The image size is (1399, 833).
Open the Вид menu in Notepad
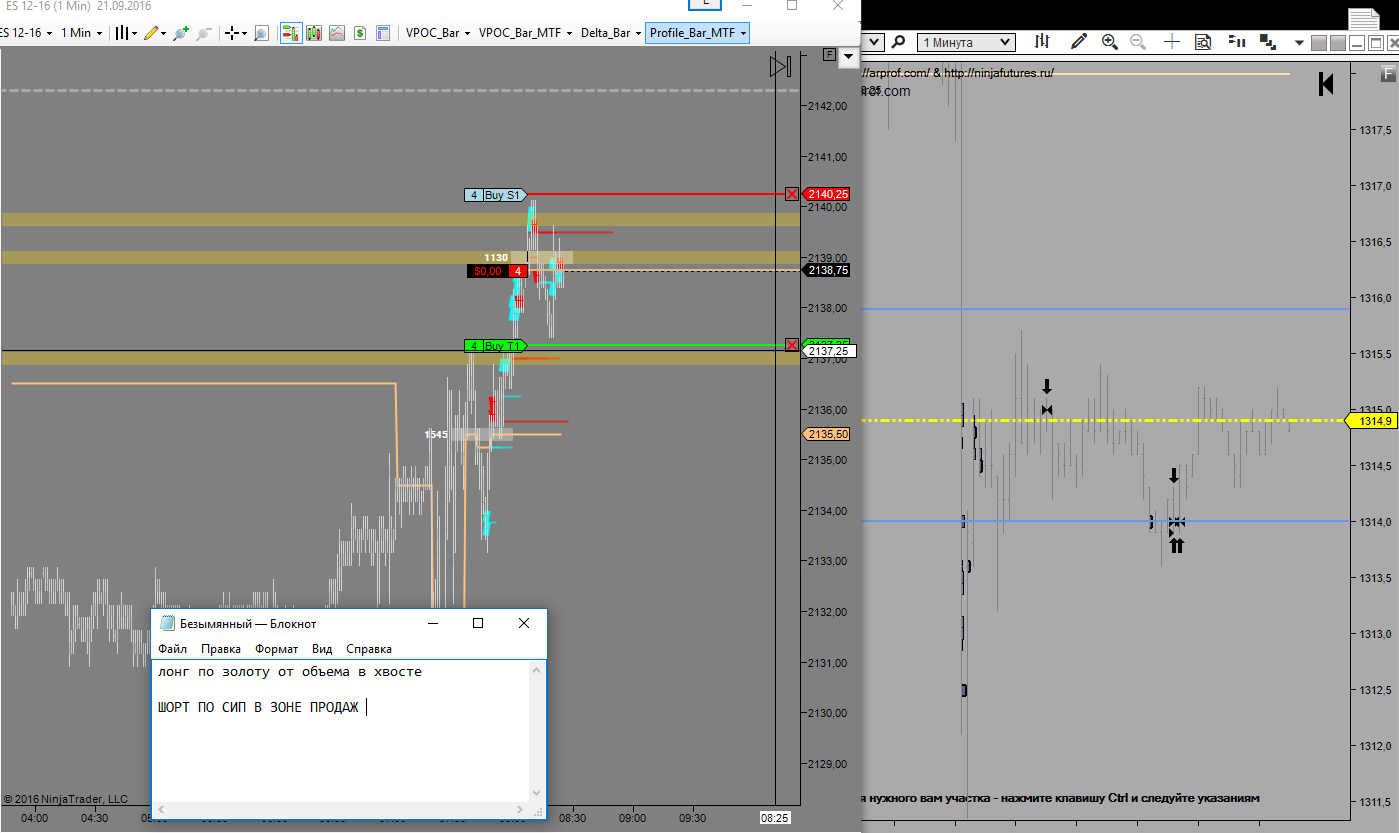[322, 649]
